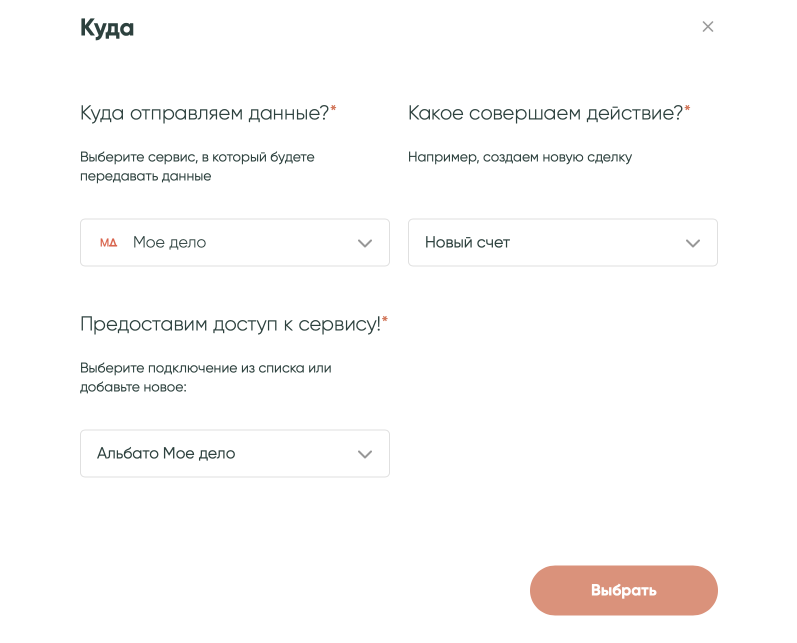Open the Мое дело service dropdown
Image resolution: width=797 pixels, height=643 pixels.
[x=234, y=243]
